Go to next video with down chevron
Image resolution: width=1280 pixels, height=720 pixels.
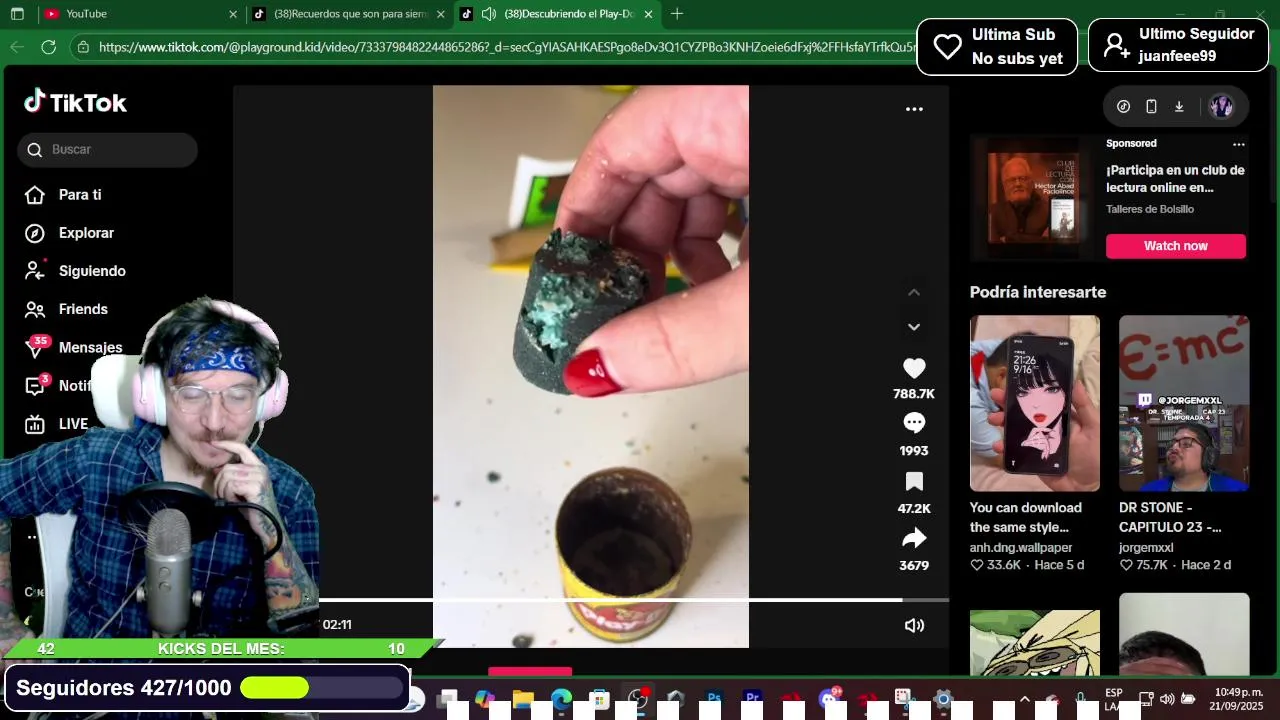click(914, 327)
